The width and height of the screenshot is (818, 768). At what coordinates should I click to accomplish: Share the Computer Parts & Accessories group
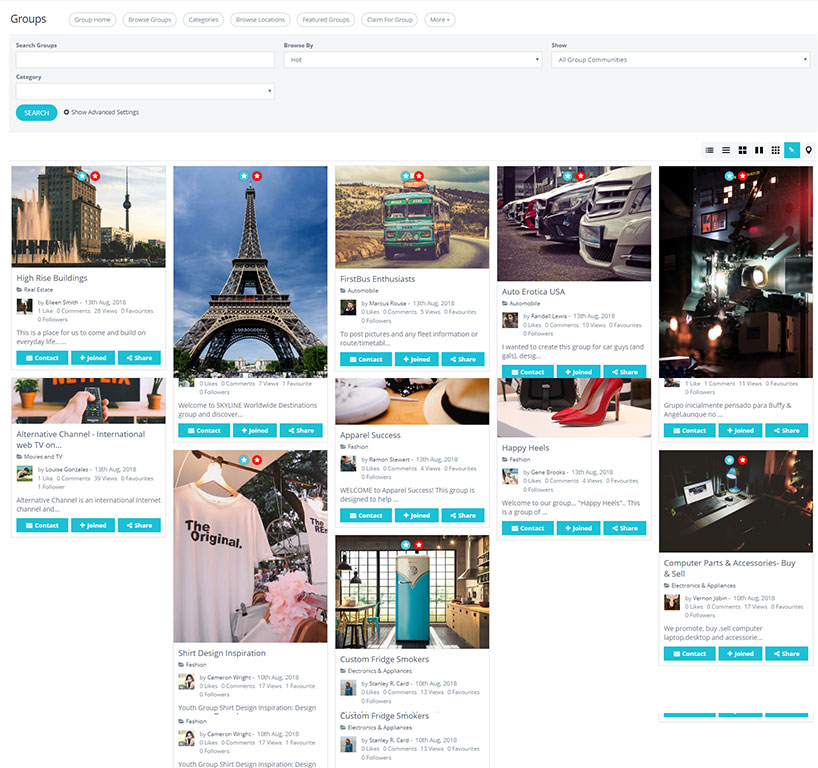point(787,654)
